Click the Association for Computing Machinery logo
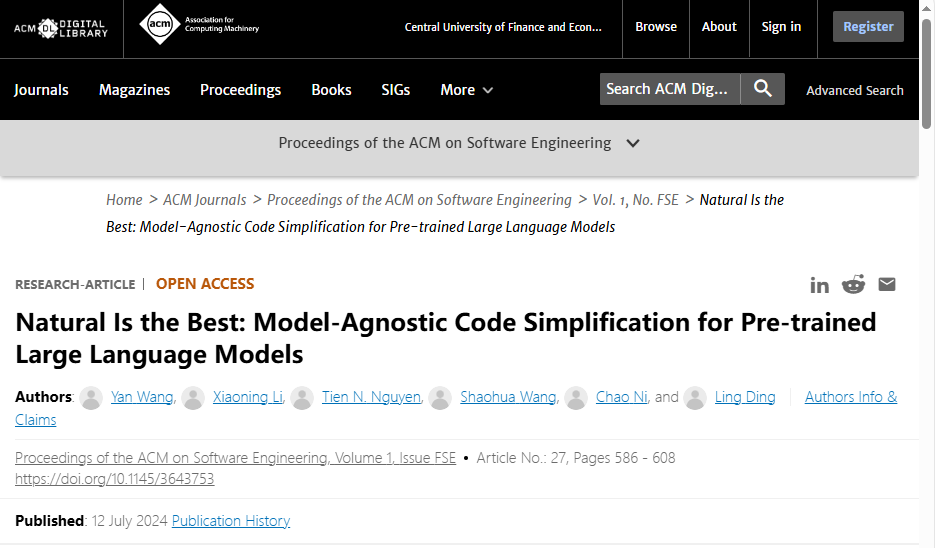The height and width of the screenshot is (548, 935). [199, 24]
